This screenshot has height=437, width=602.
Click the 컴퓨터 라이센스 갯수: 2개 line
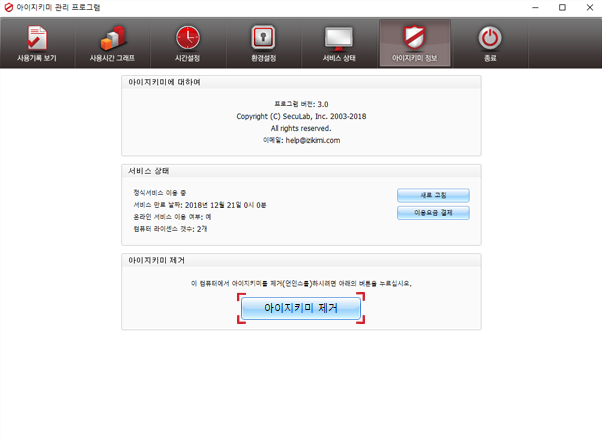170,229
